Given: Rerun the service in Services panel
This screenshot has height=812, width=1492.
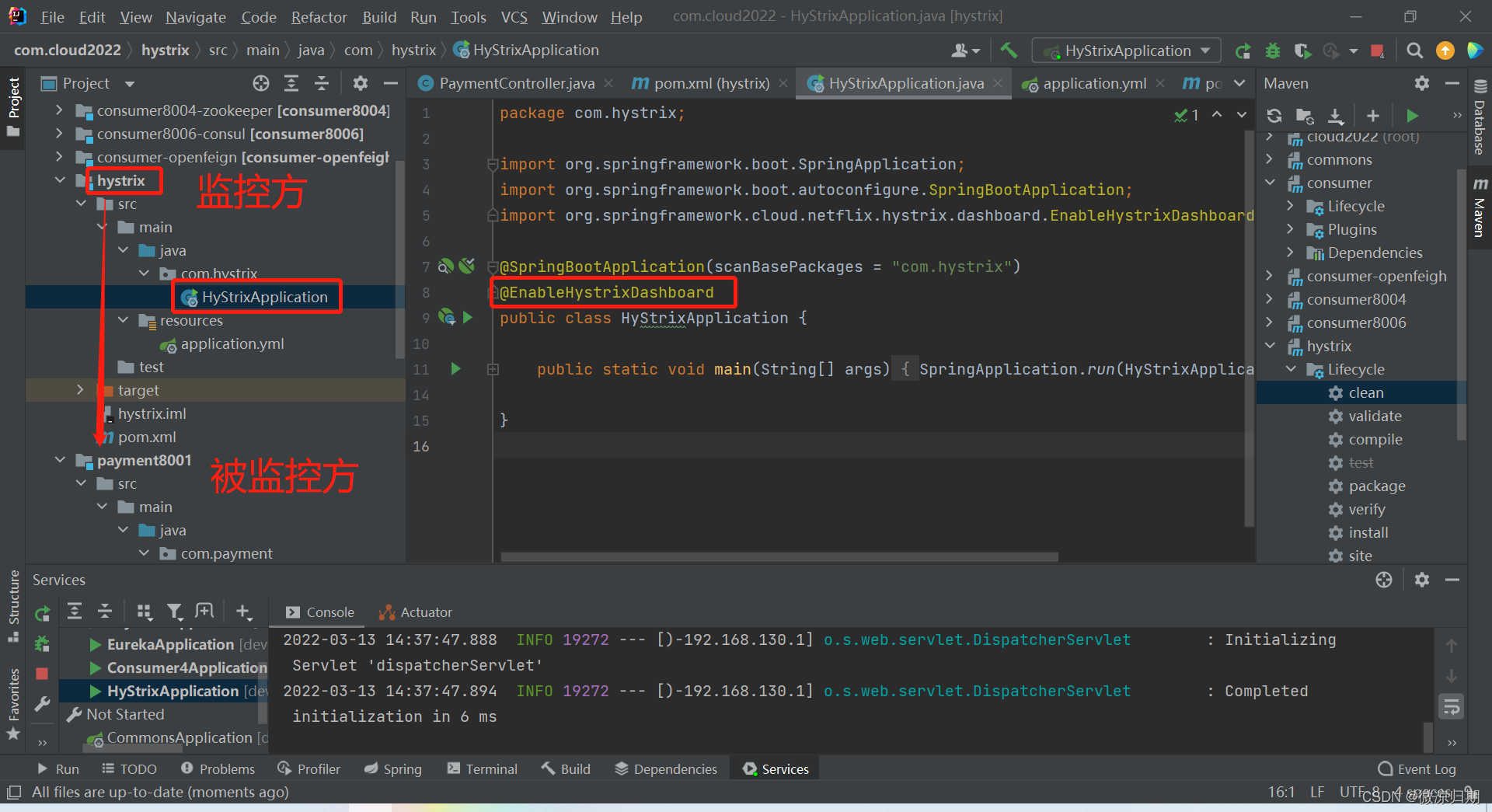Looking at the screenshot, I should pos(43,614).
